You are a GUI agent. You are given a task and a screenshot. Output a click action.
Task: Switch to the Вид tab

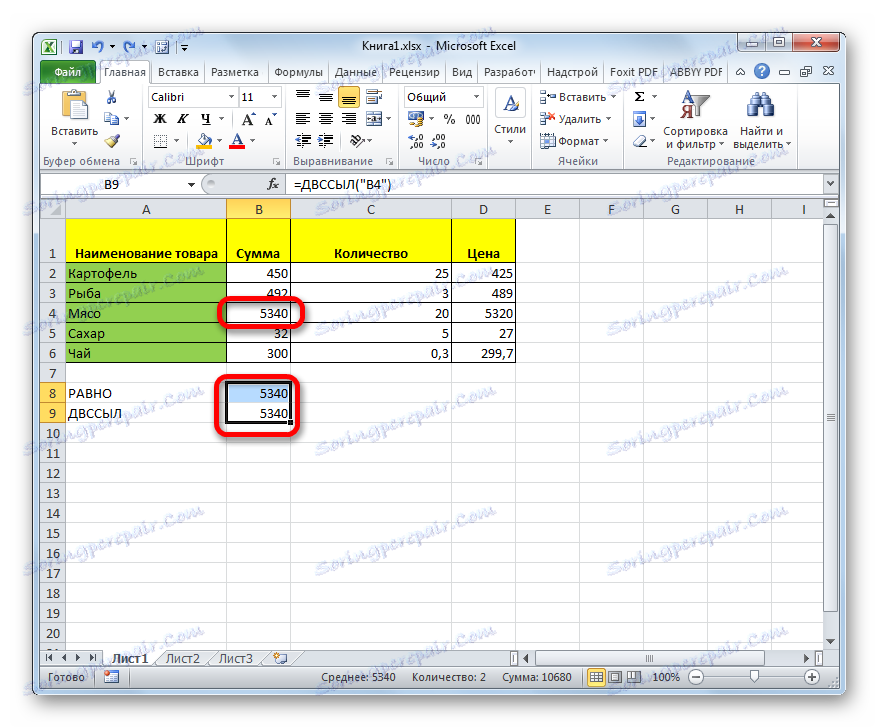(x=462, y=72)
